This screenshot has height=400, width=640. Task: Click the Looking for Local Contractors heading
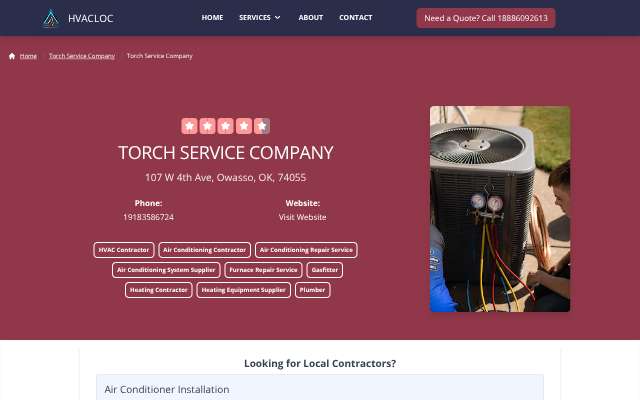[x=320, y=363]
